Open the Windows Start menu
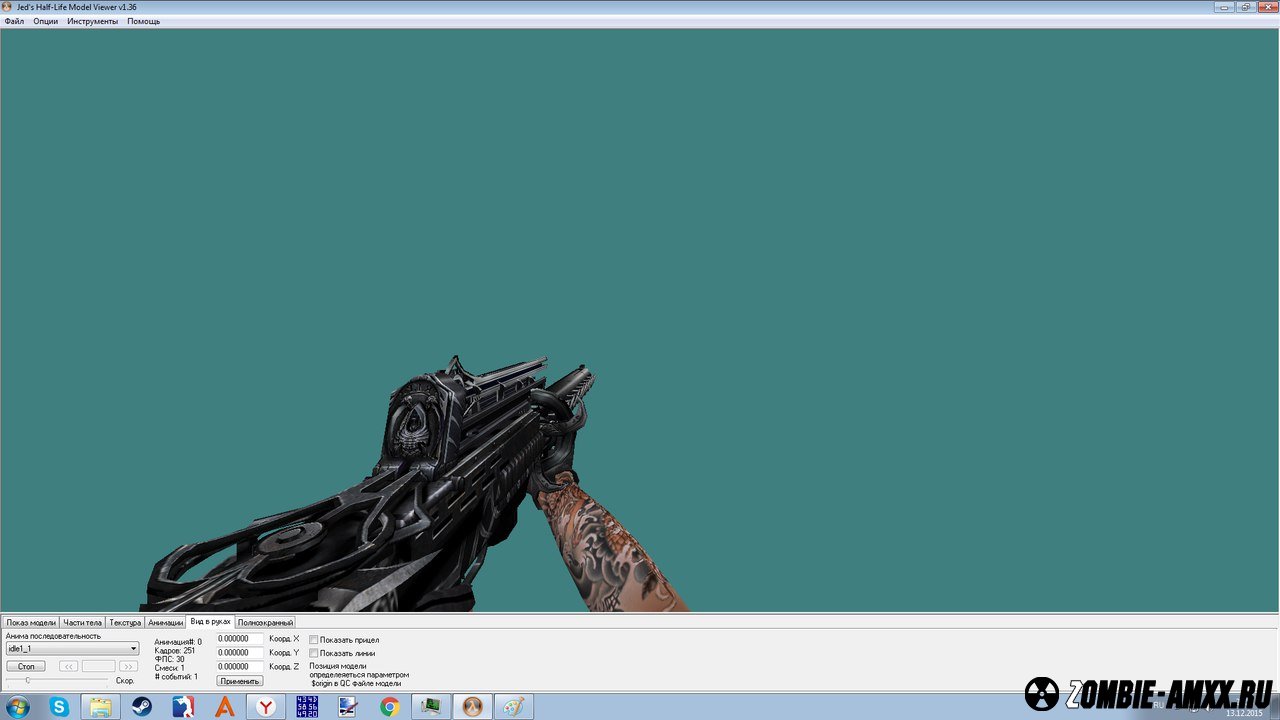 [x=18, y=707]
